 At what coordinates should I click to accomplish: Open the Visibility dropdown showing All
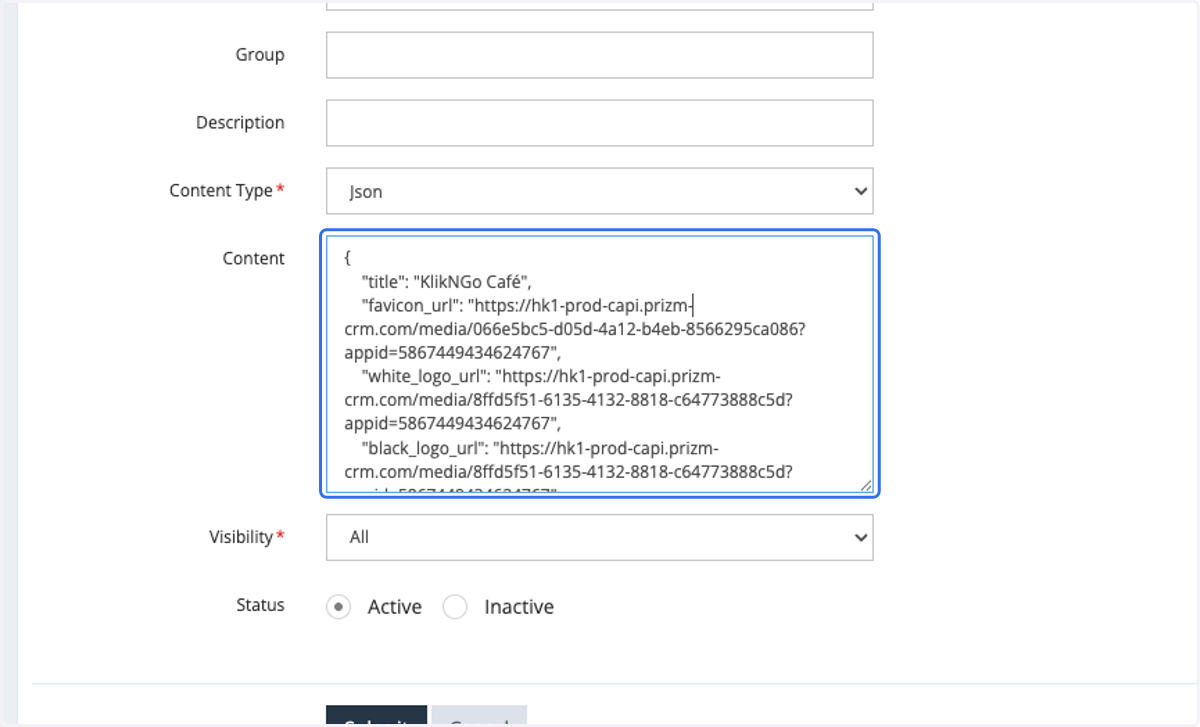tap(599, 537)
